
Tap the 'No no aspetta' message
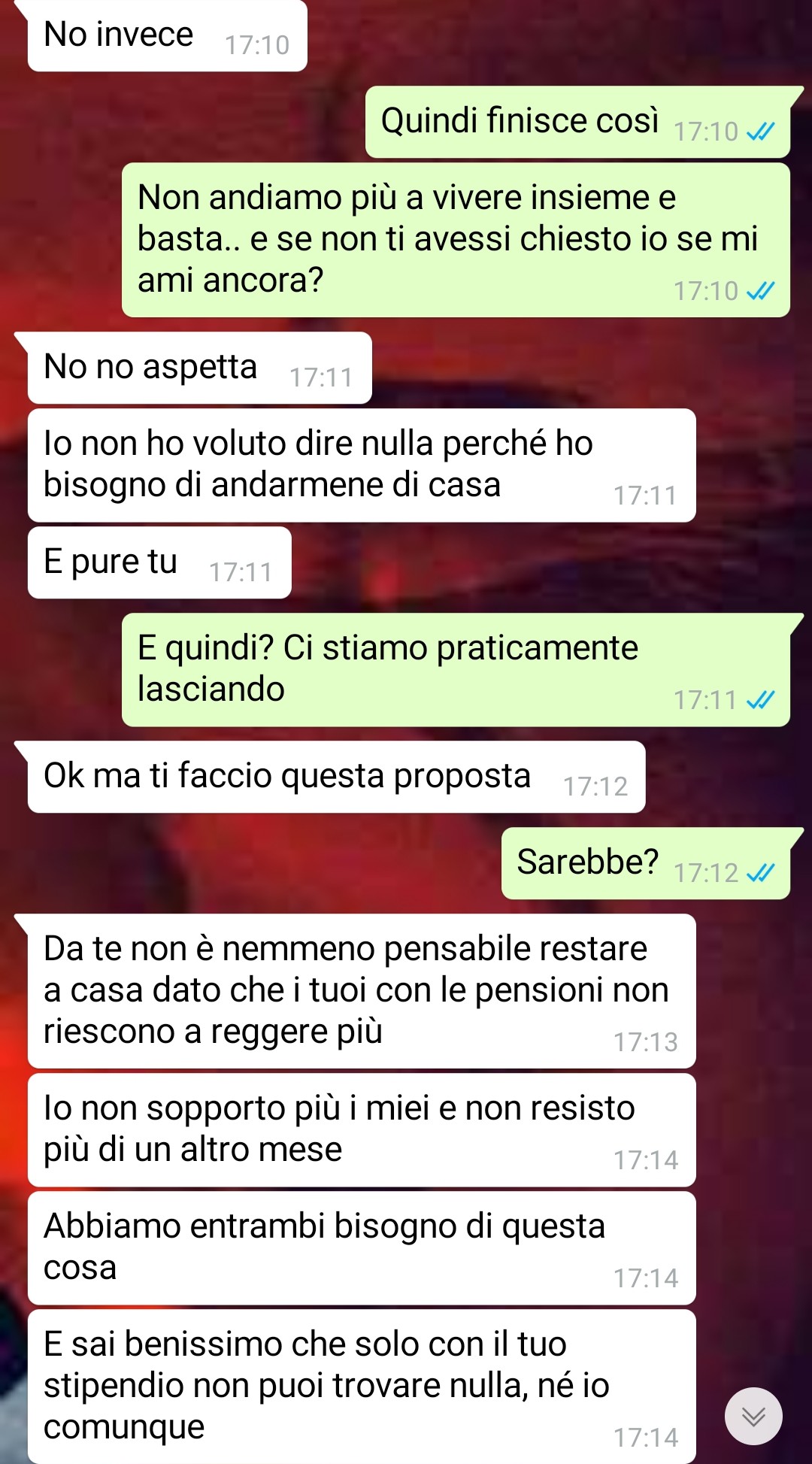[x=199, y=368]
